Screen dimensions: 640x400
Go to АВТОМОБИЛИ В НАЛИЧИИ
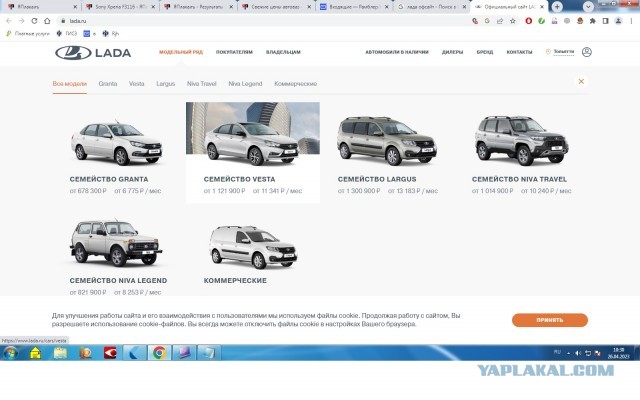pyautogui.click(x=397, y=52)
